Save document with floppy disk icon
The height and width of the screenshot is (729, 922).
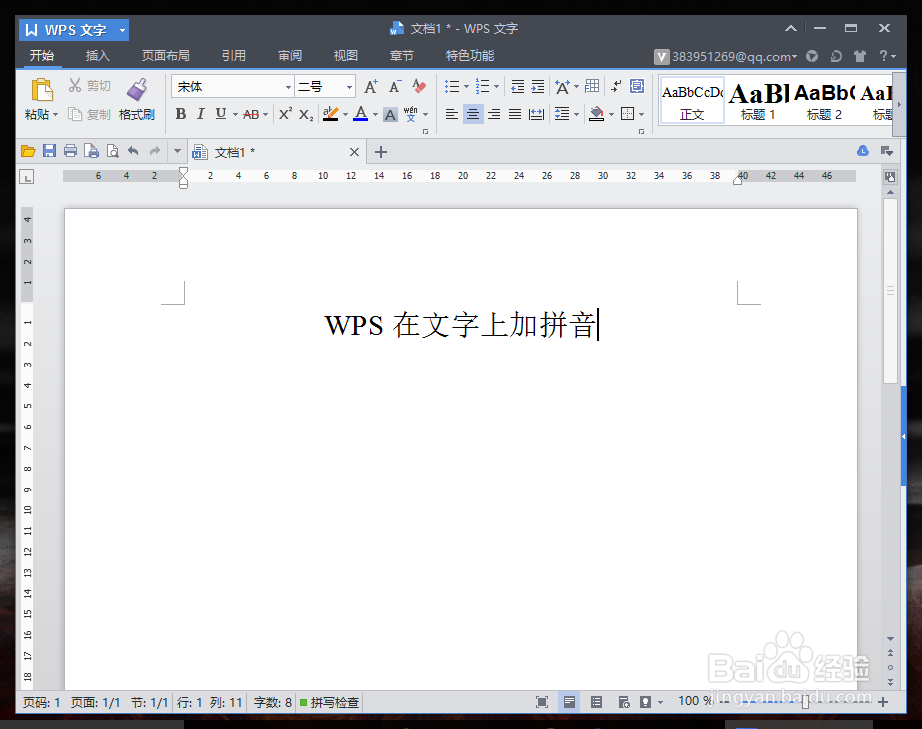tap(49, 151)
